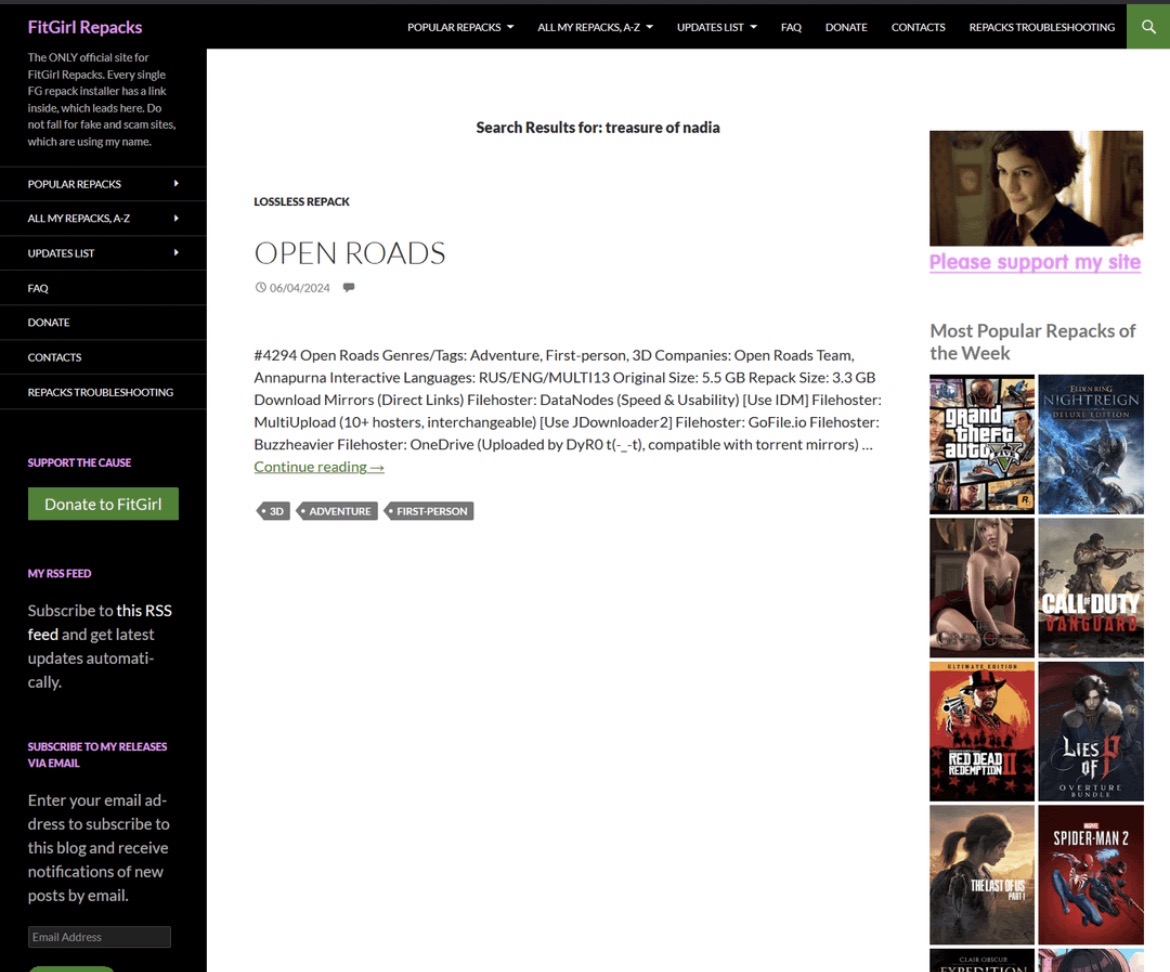Viewport: 1170px width, 972px height.
Task: Select the 3D tag
Action: 275,511
